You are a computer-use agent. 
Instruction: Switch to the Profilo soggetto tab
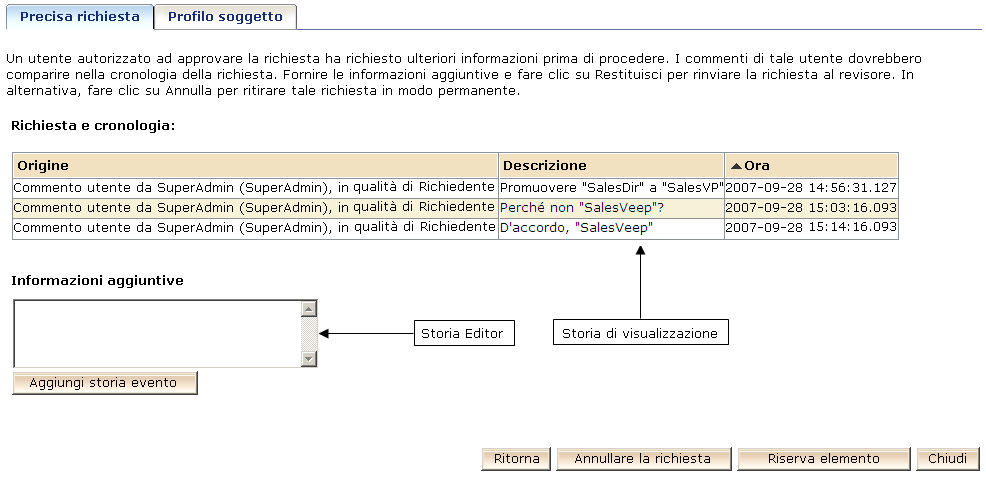point(225,17)
